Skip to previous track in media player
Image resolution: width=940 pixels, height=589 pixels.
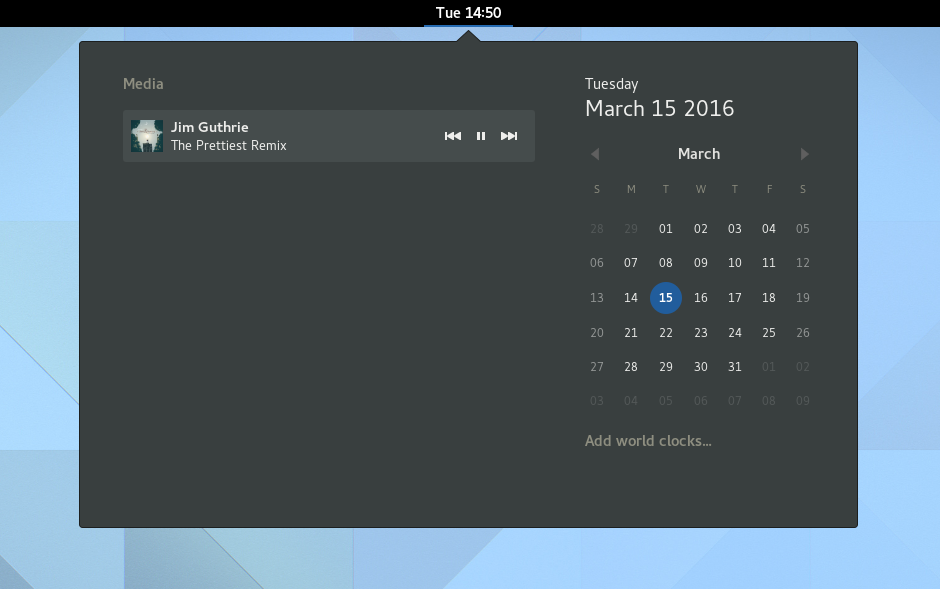[x=453, y=136]
